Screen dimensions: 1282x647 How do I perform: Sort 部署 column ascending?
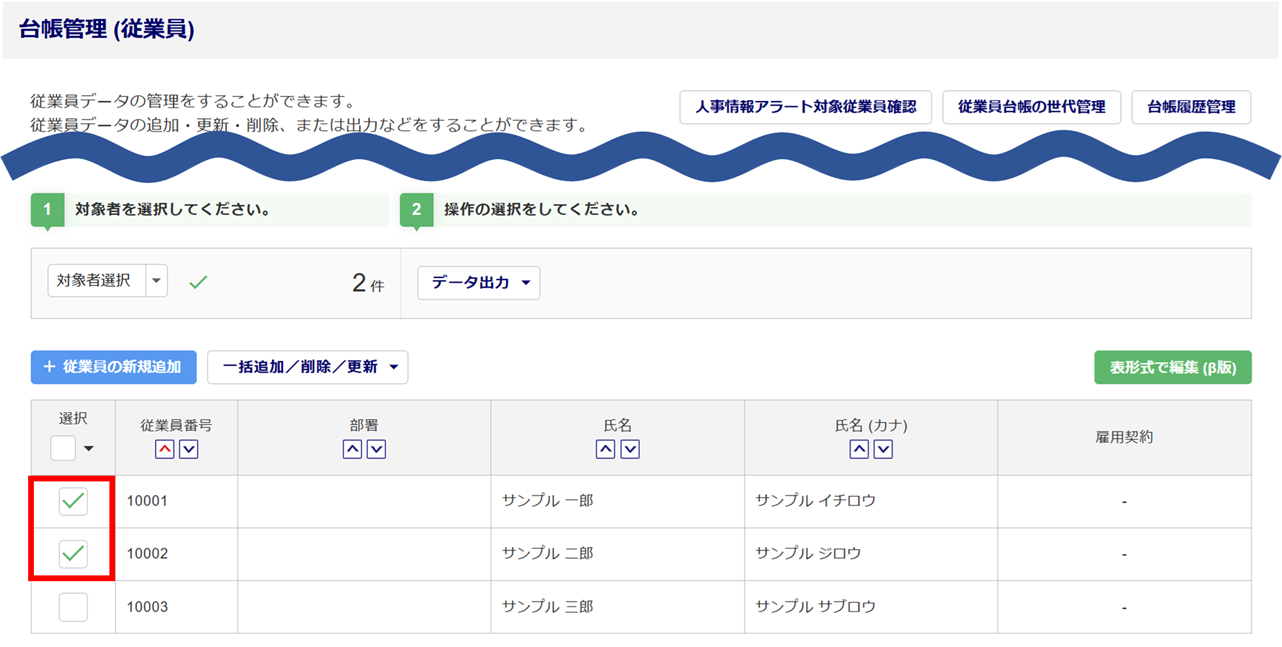(x=352, y=450)
